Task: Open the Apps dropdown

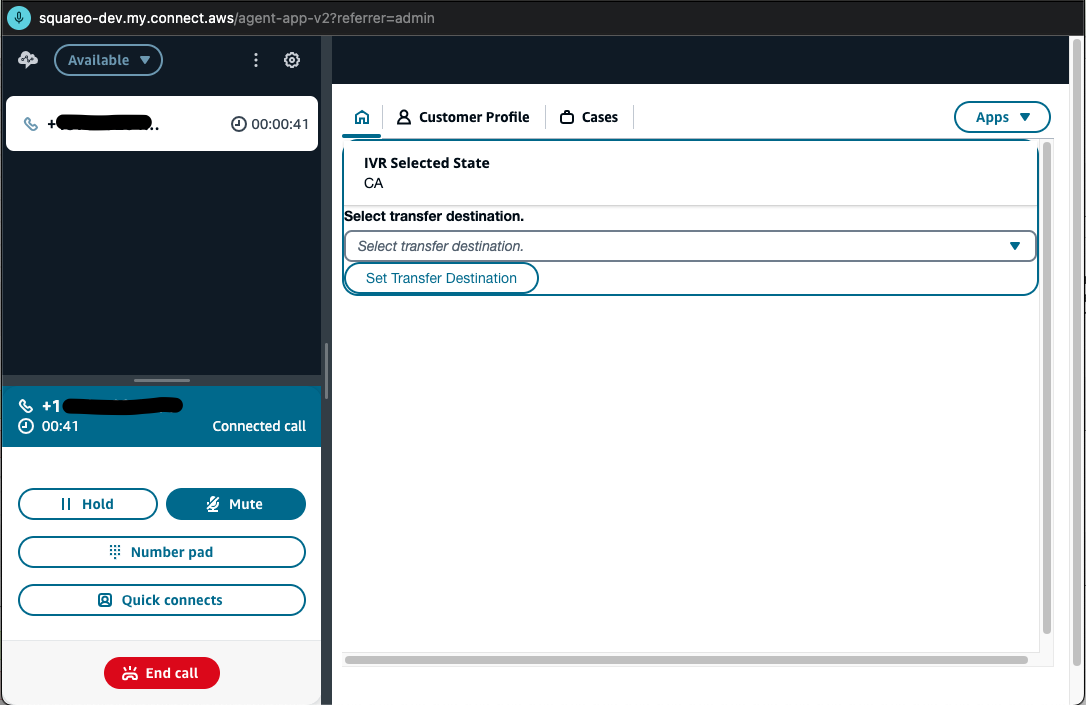Action: tap(1002, 117)
